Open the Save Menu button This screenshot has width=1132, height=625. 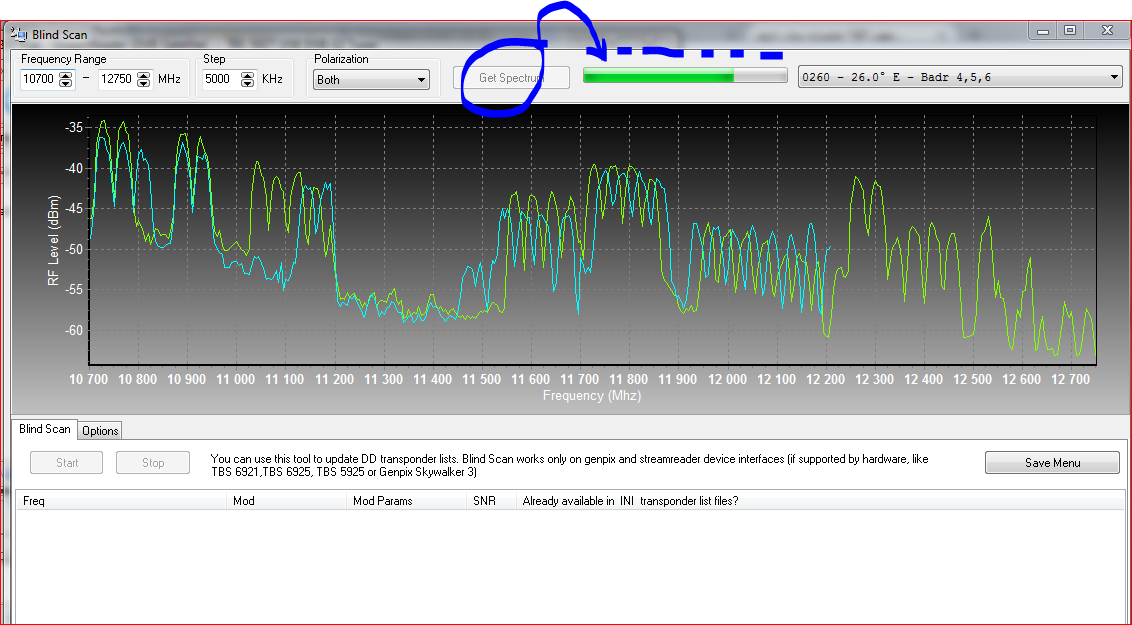tap(1052, 463)
